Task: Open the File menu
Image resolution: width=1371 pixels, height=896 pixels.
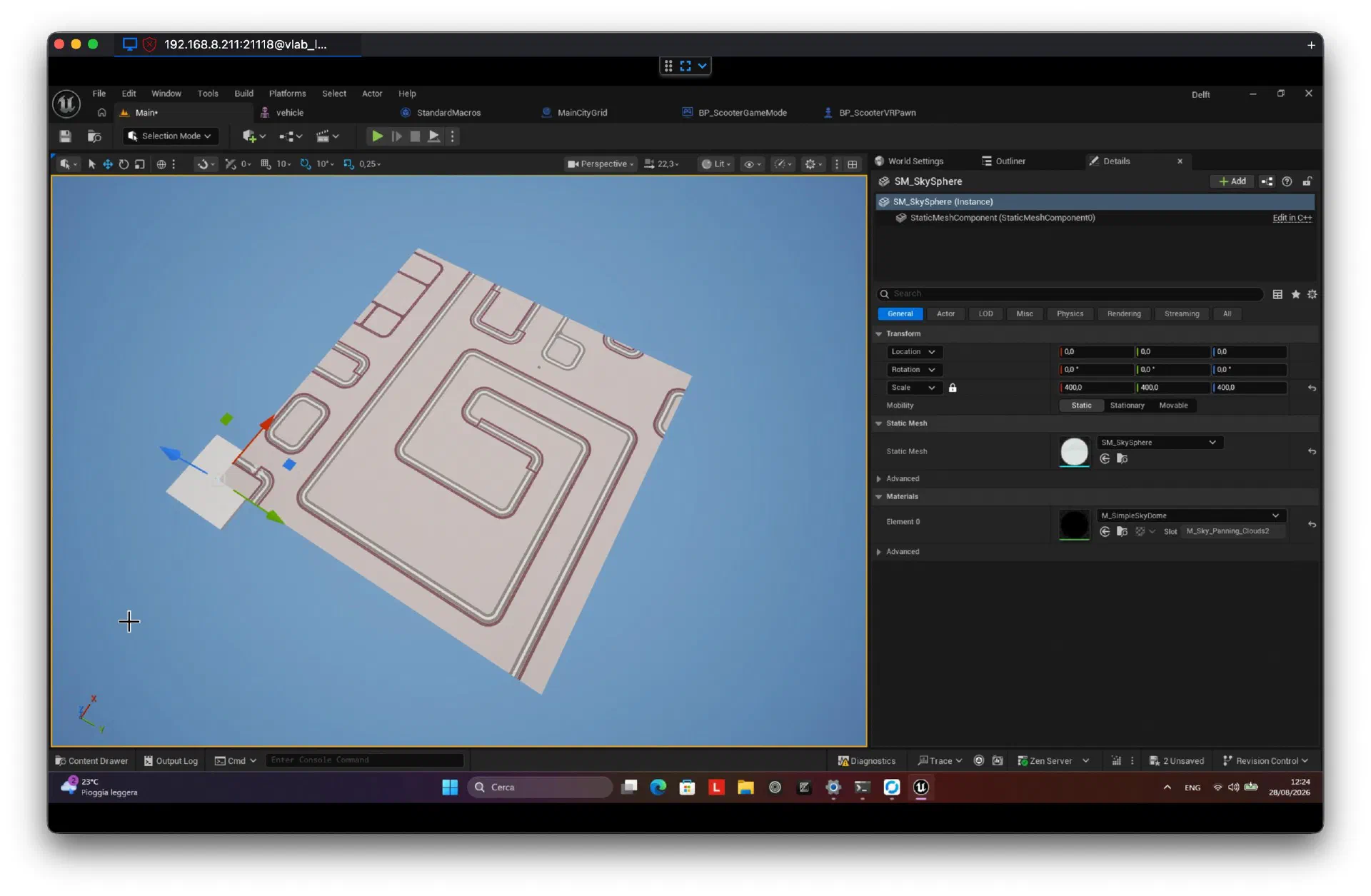Action: point(99,94)
